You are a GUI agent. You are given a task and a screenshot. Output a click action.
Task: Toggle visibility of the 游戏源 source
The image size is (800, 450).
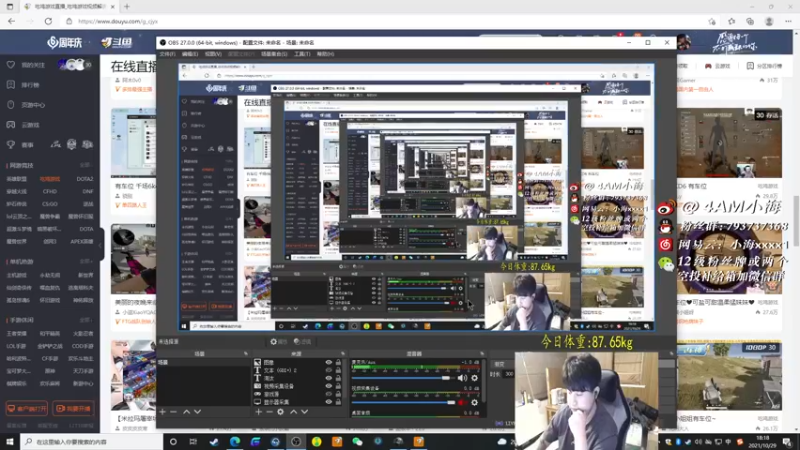329,394
